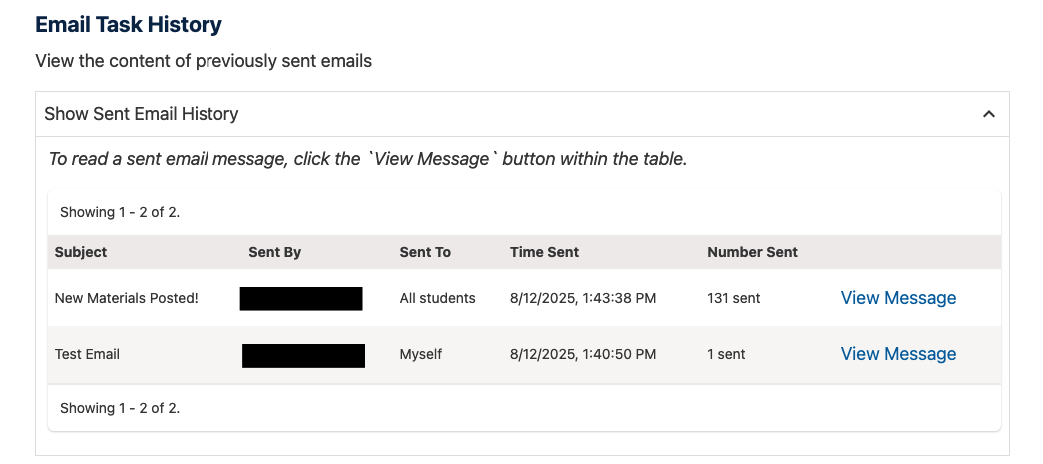
Task: Click the All students recipient cell
Action: 437,298
